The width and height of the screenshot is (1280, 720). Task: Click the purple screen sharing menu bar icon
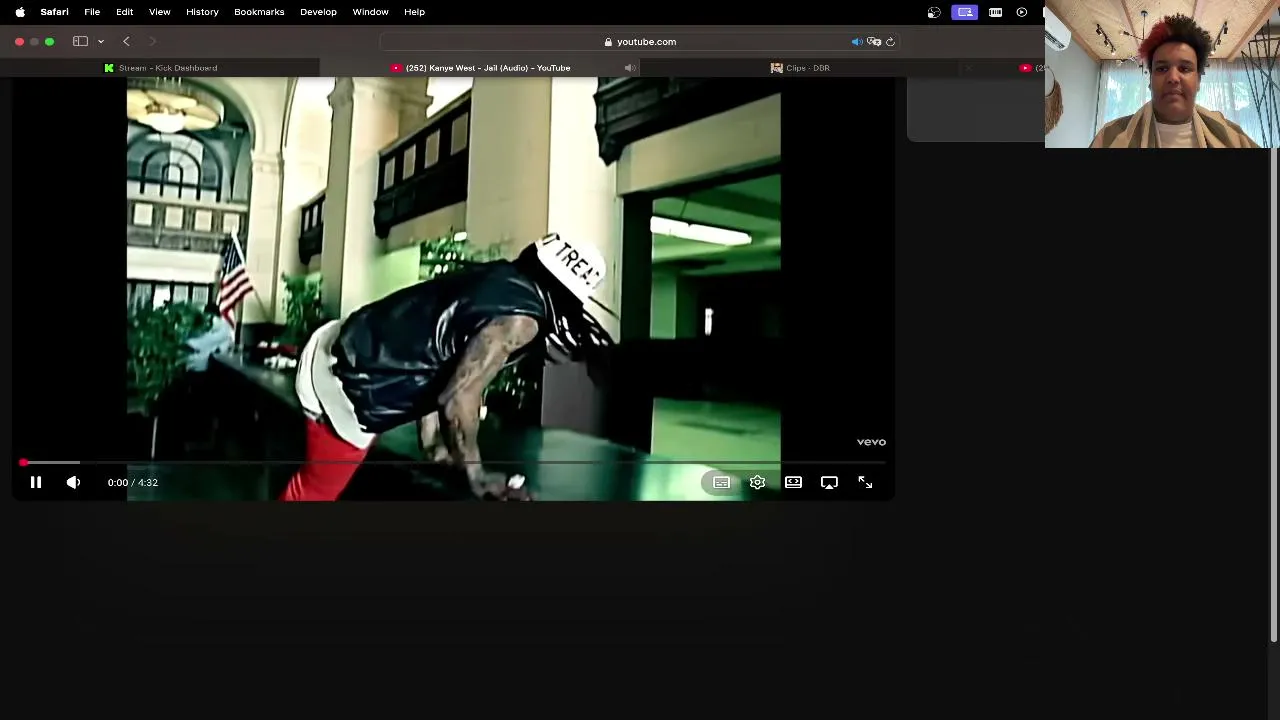click(965, 12)
